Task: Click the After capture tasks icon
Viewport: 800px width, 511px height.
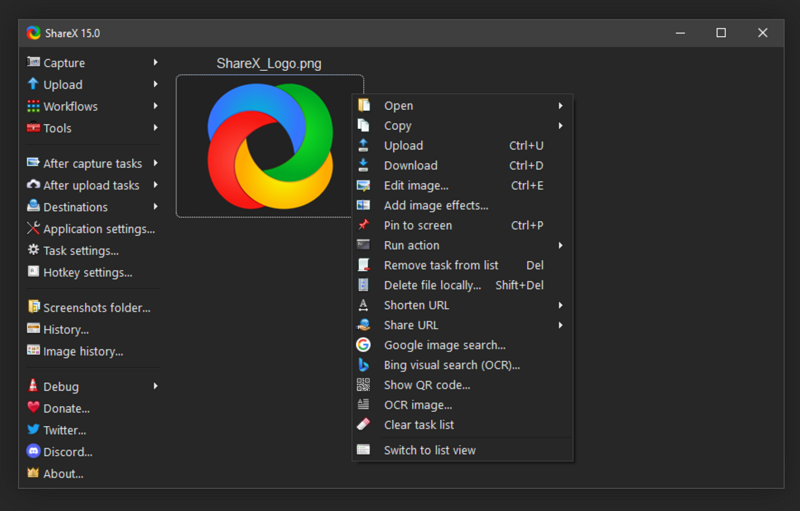Action: tap(33, 163)
